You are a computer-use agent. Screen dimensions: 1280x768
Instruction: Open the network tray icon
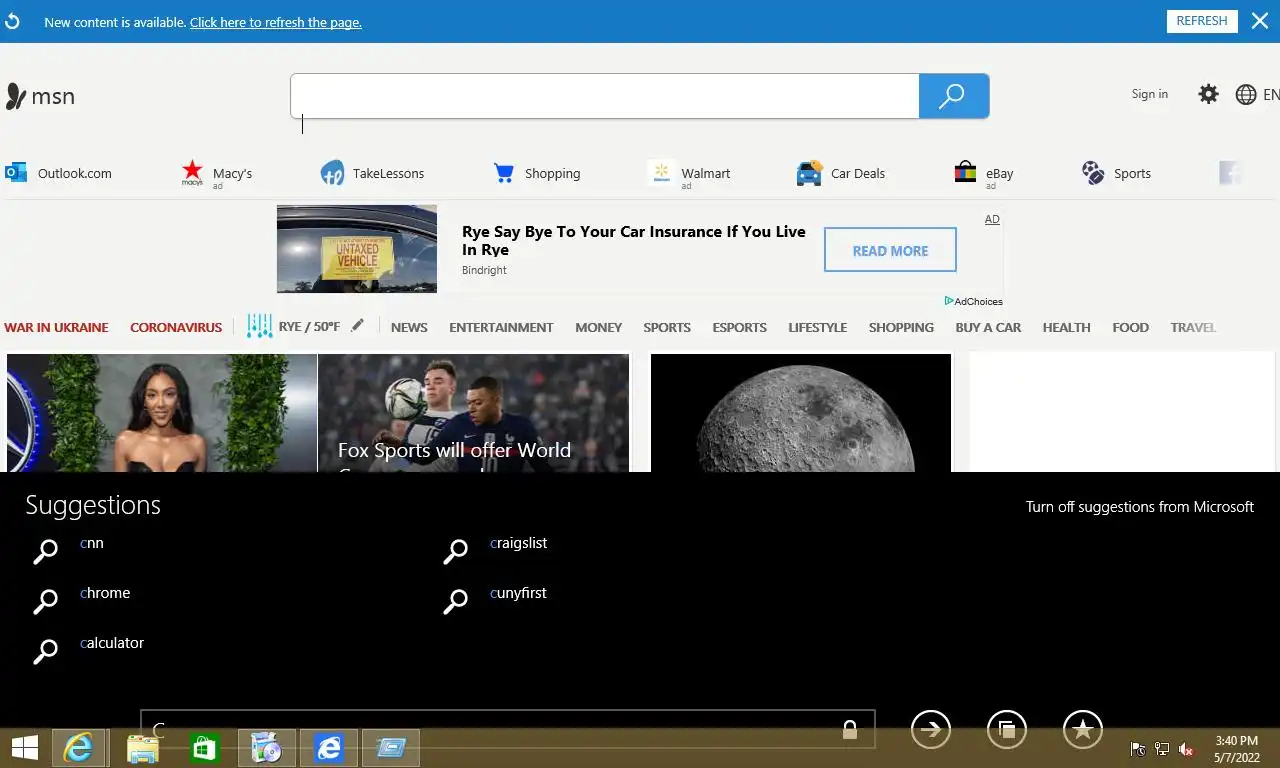click(1162, 749)
